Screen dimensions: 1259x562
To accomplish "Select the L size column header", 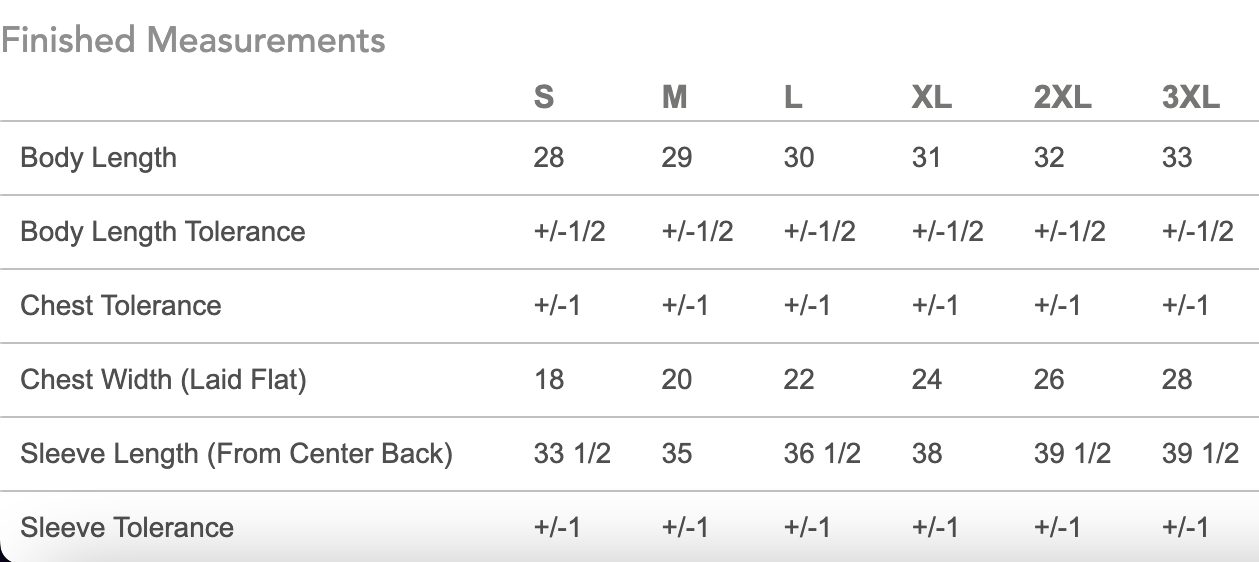I will point(793,97).
